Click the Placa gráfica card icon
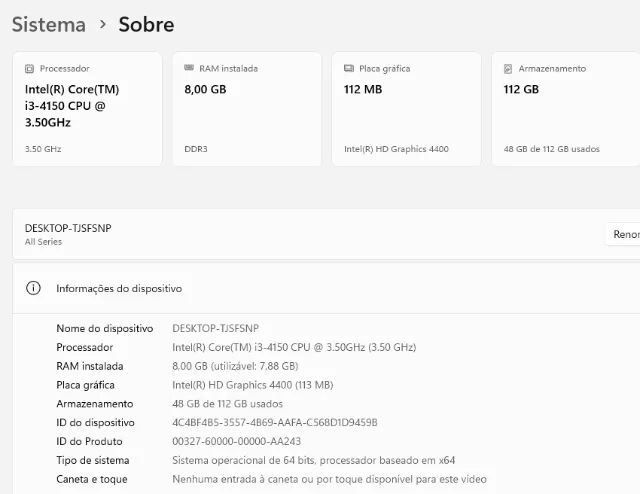Image resolution: width=640 pixels, height=494 pixels. (x=349, y=68)
